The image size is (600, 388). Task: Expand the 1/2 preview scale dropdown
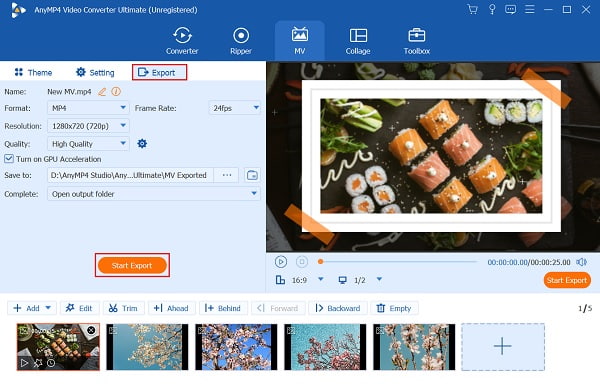379,279
